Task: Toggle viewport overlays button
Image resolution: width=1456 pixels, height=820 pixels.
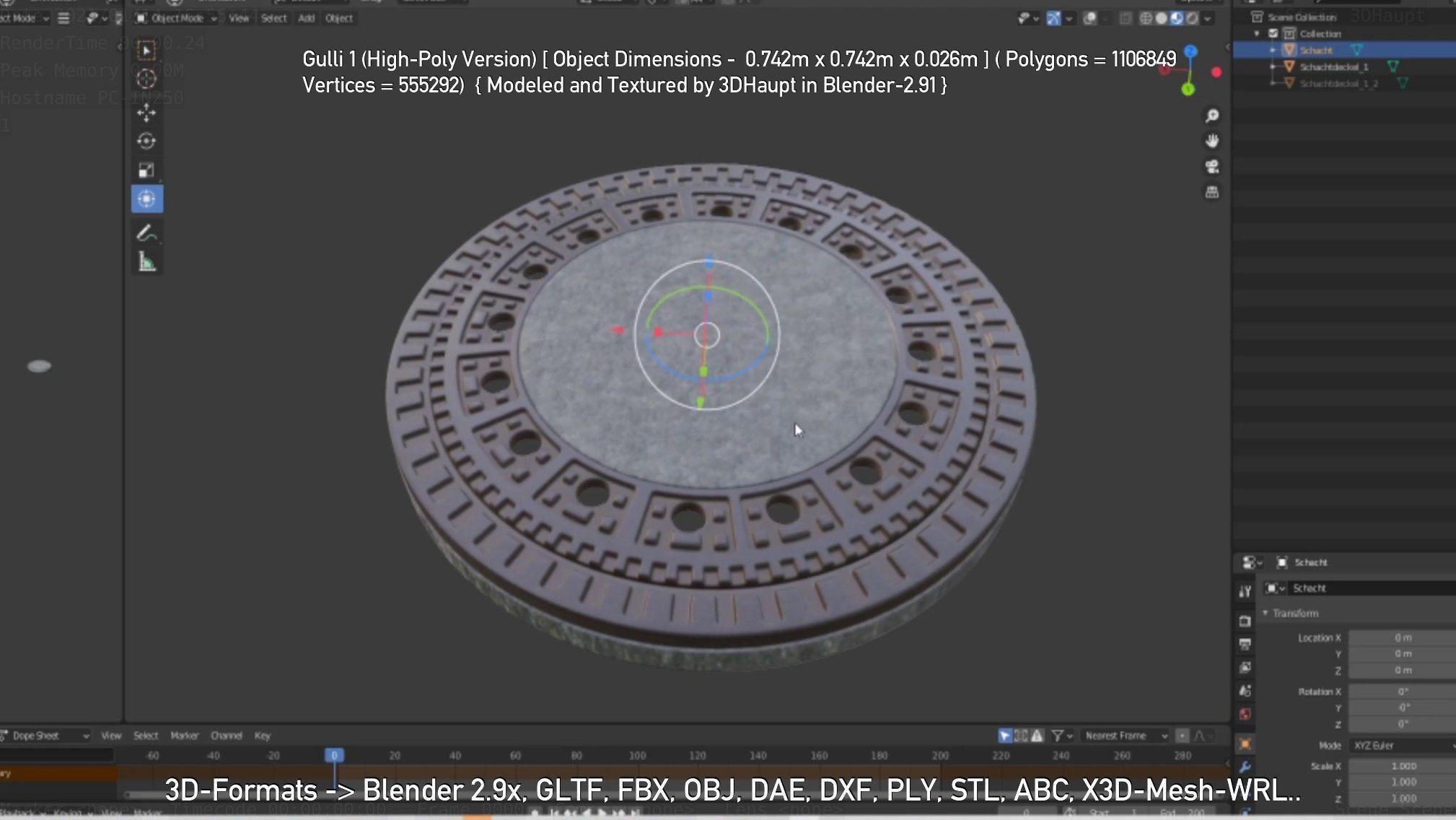Action: pos(1089,18)
